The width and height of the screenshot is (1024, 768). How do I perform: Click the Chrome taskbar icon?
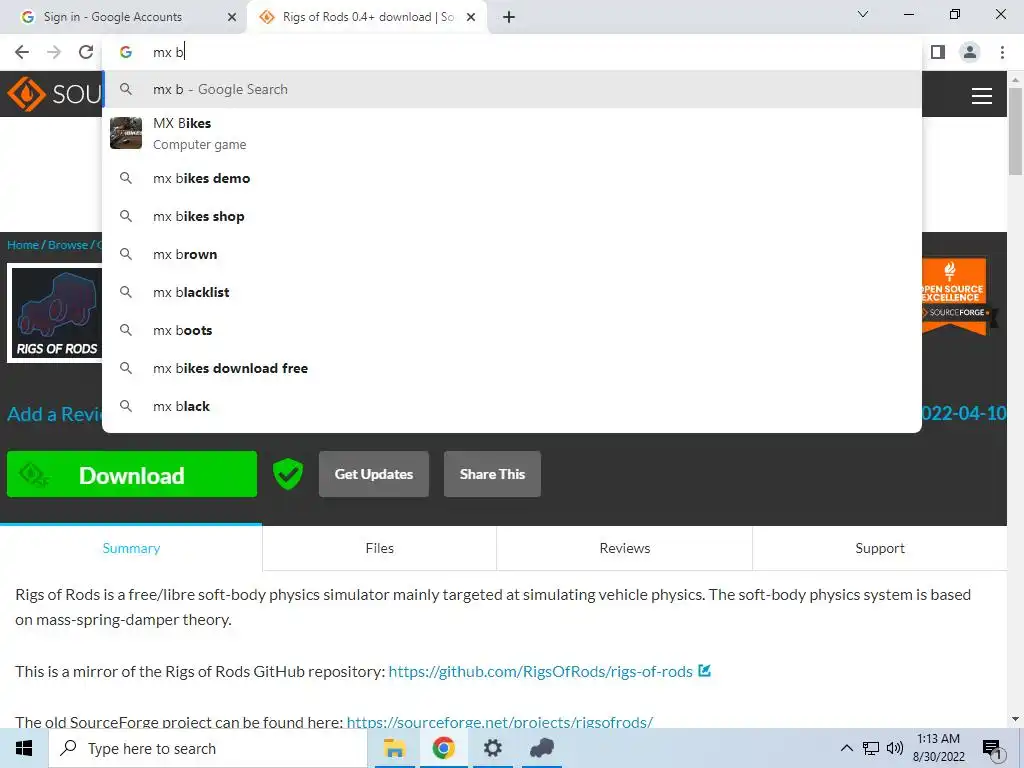[443, 748]
